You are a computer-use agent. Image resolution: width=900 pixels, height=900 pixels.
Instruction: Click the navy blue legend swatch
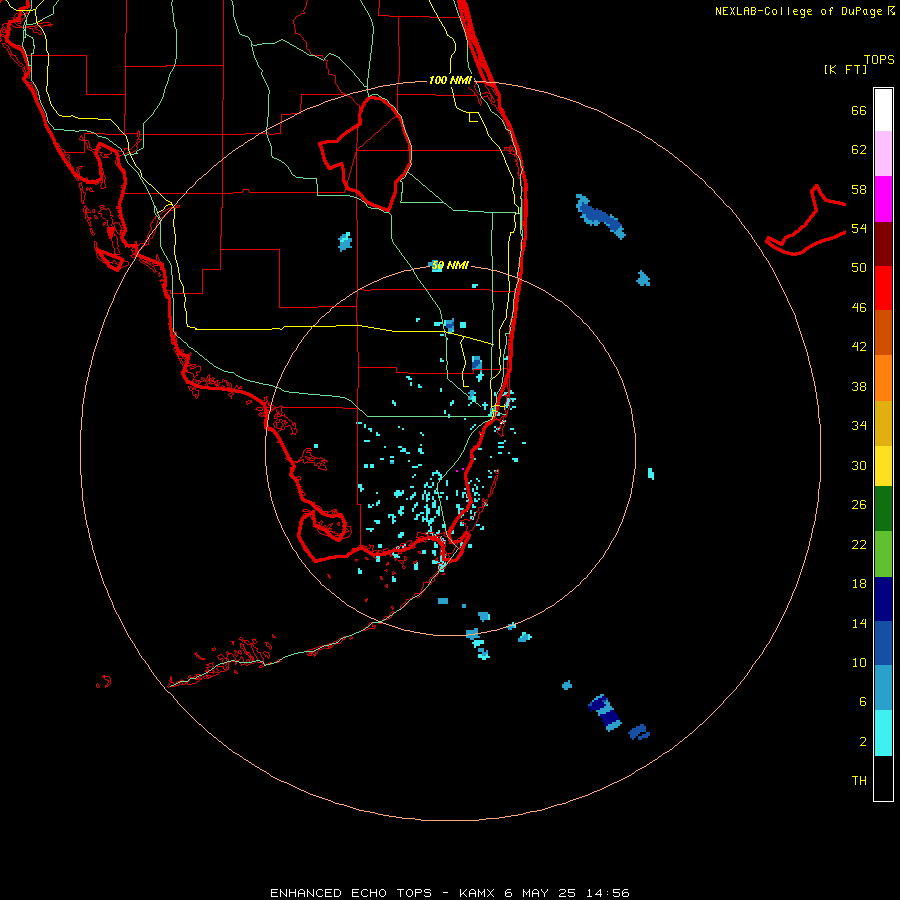point(883,599)
